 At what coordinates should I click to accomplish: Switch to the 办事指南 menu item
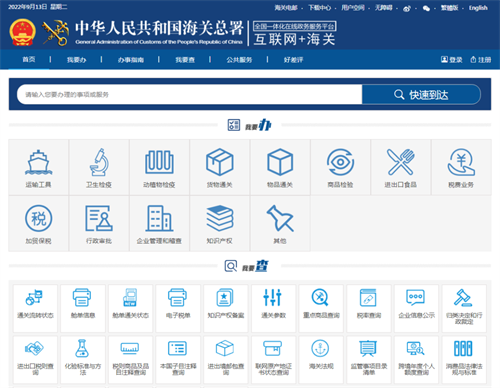[131, 60]
